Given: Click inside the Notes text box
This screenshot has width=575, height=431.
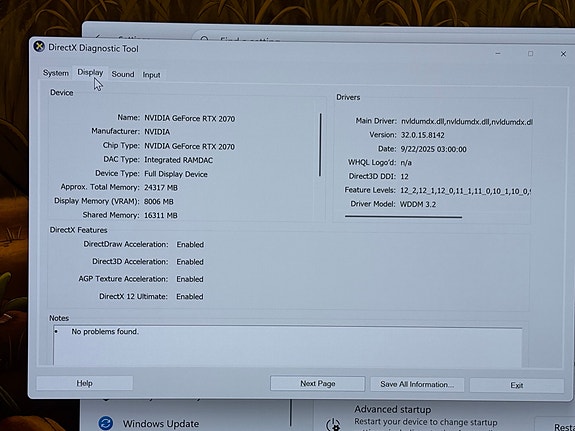Looking at the screenshot, I should point(288,346).
